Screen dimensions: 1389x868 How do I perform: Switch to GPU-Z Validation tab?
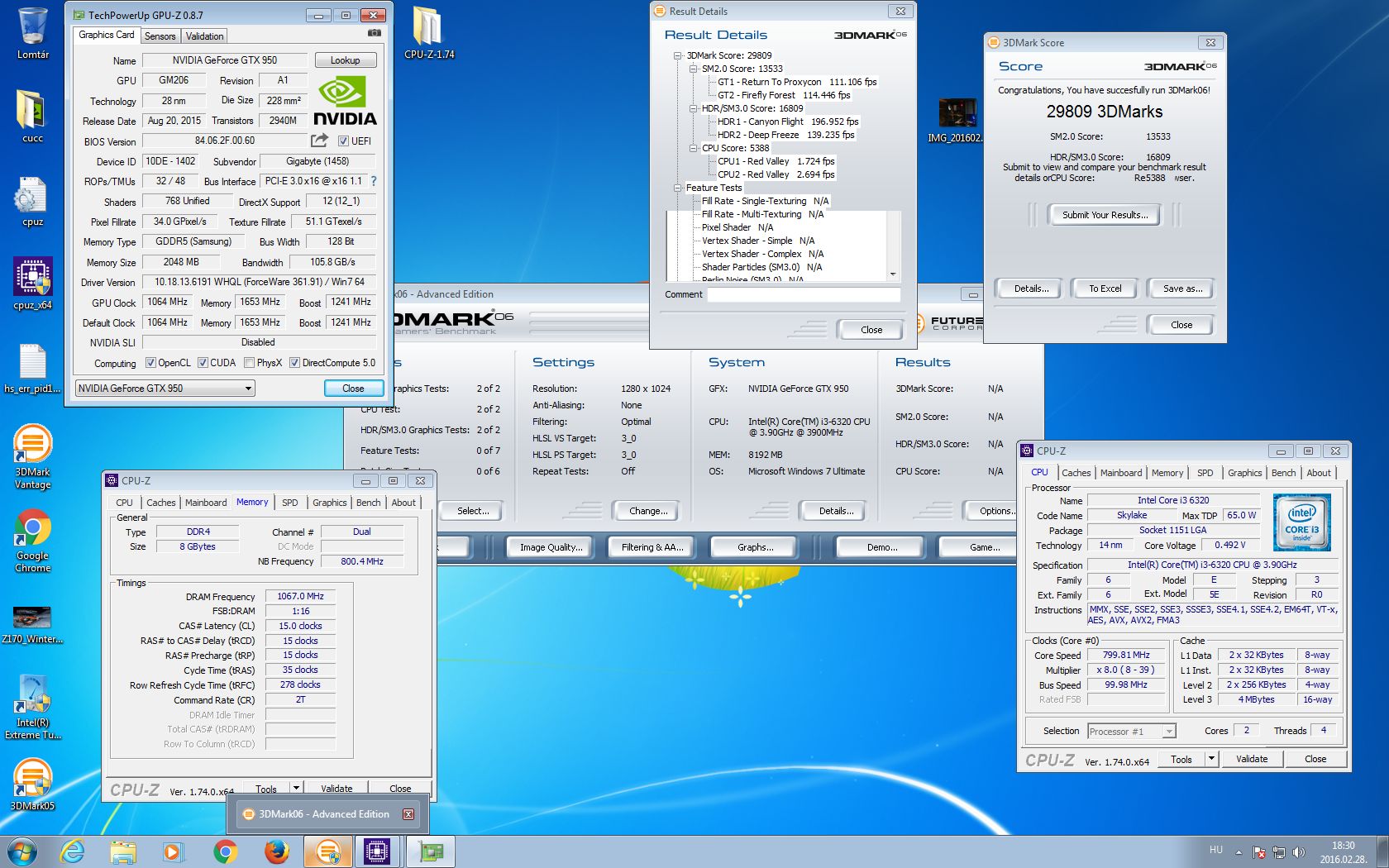coord(204,36)
